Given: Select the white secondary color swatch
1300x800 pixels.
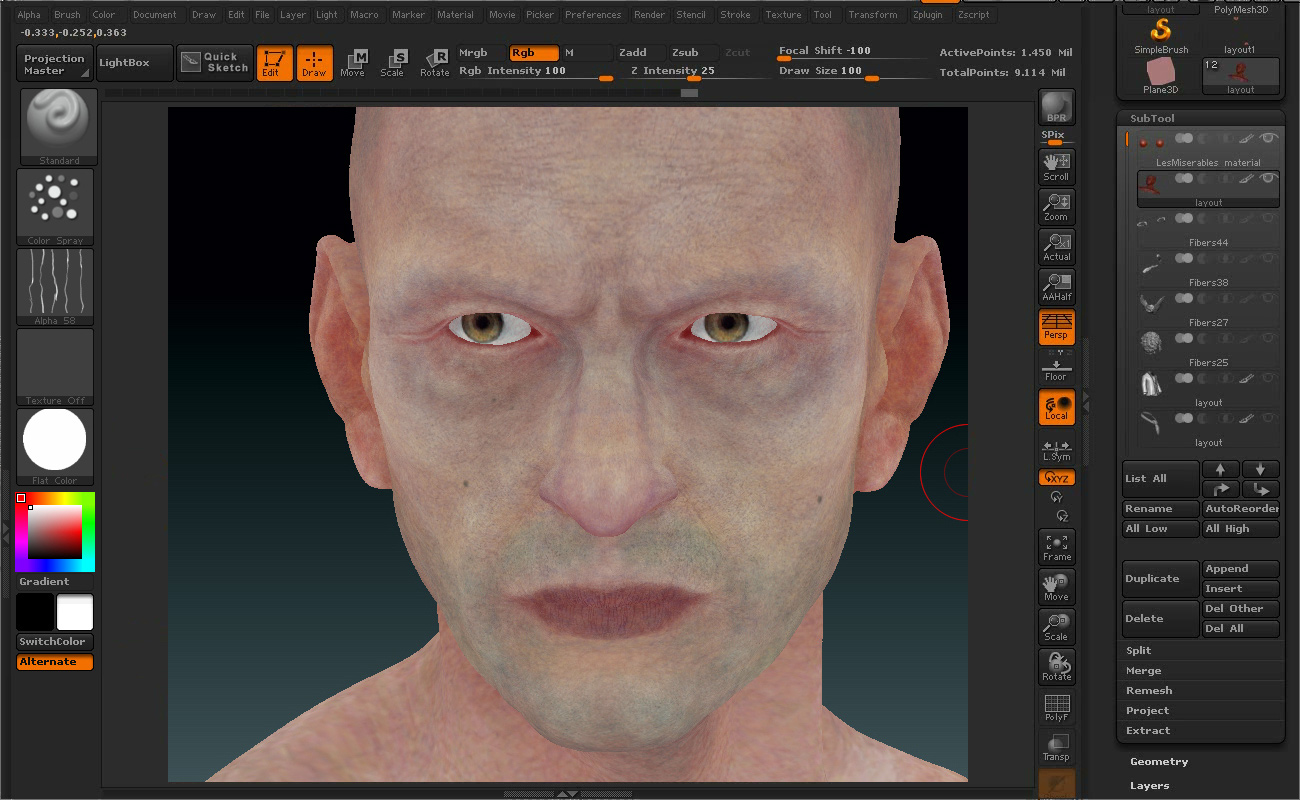Looking at the screenshot, I should coord(75,612).
